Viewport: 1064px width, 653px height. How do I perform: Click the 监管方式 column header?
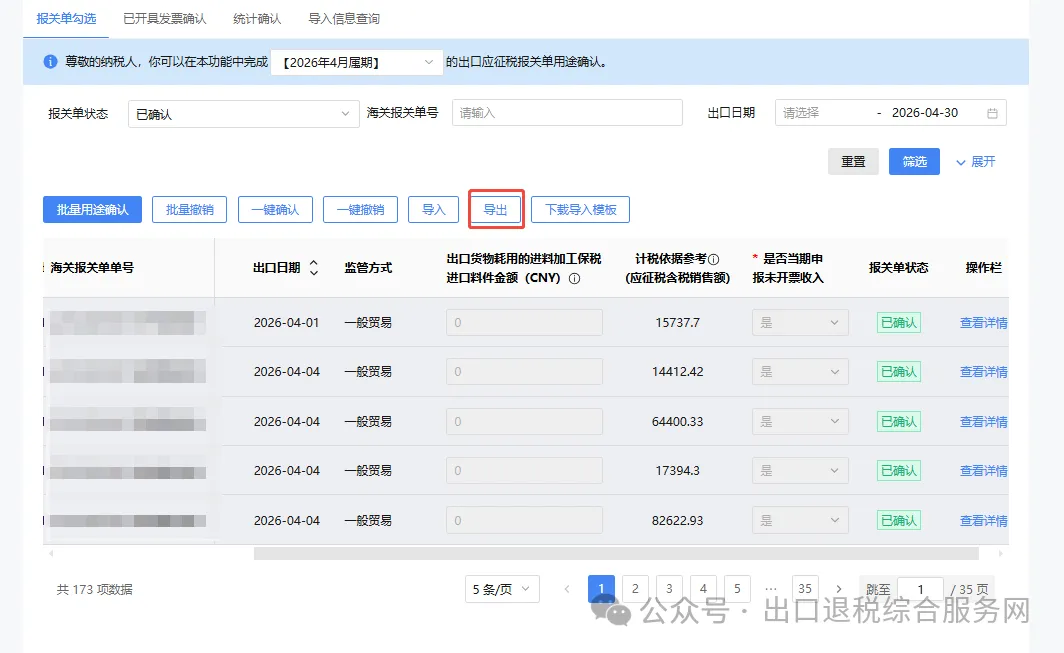pyautogui.click(x=368, y=267)
